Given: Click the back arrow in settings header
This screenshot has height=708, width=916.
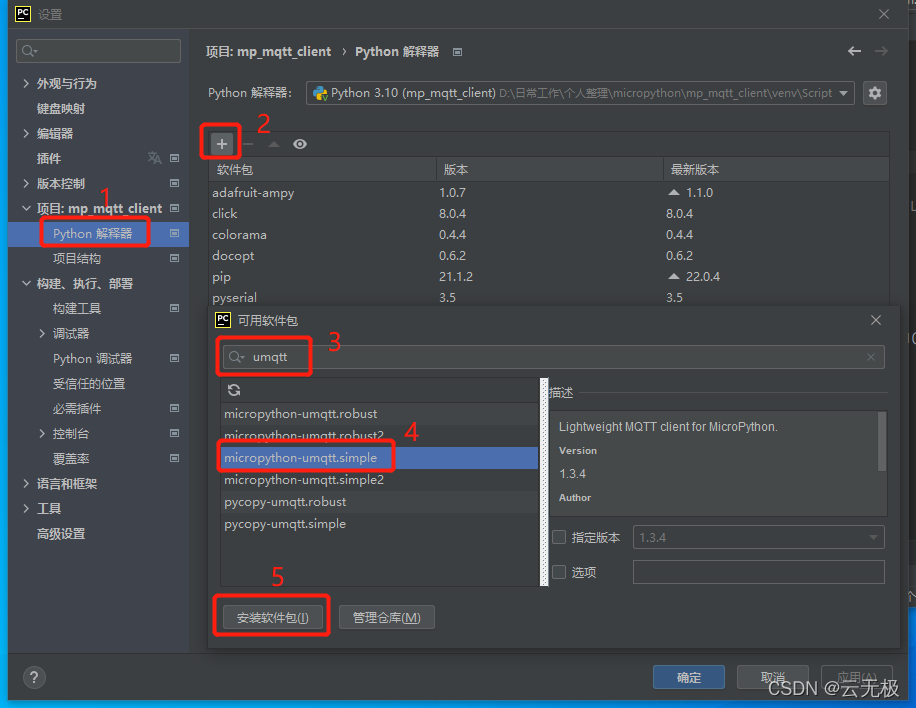Looking at the screenshot, I should [x=853, y=51].
